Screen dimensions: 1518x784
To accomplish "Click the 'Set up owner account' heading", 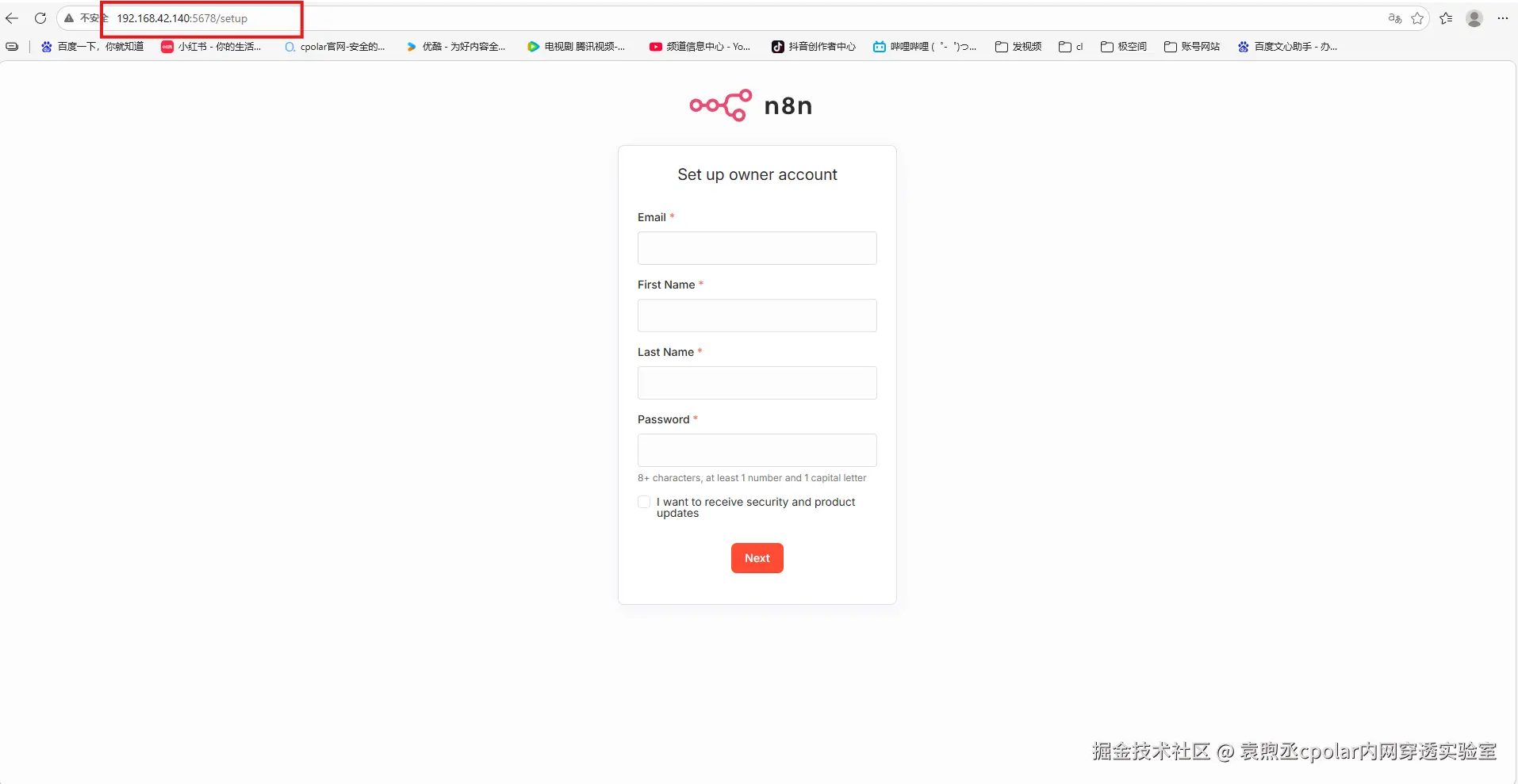I will point(757,174).
